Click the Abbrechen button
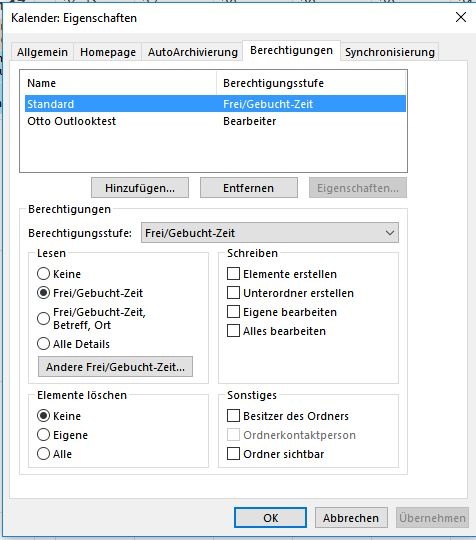Screen dimensions: 476x540 click(x=351, y=518)
